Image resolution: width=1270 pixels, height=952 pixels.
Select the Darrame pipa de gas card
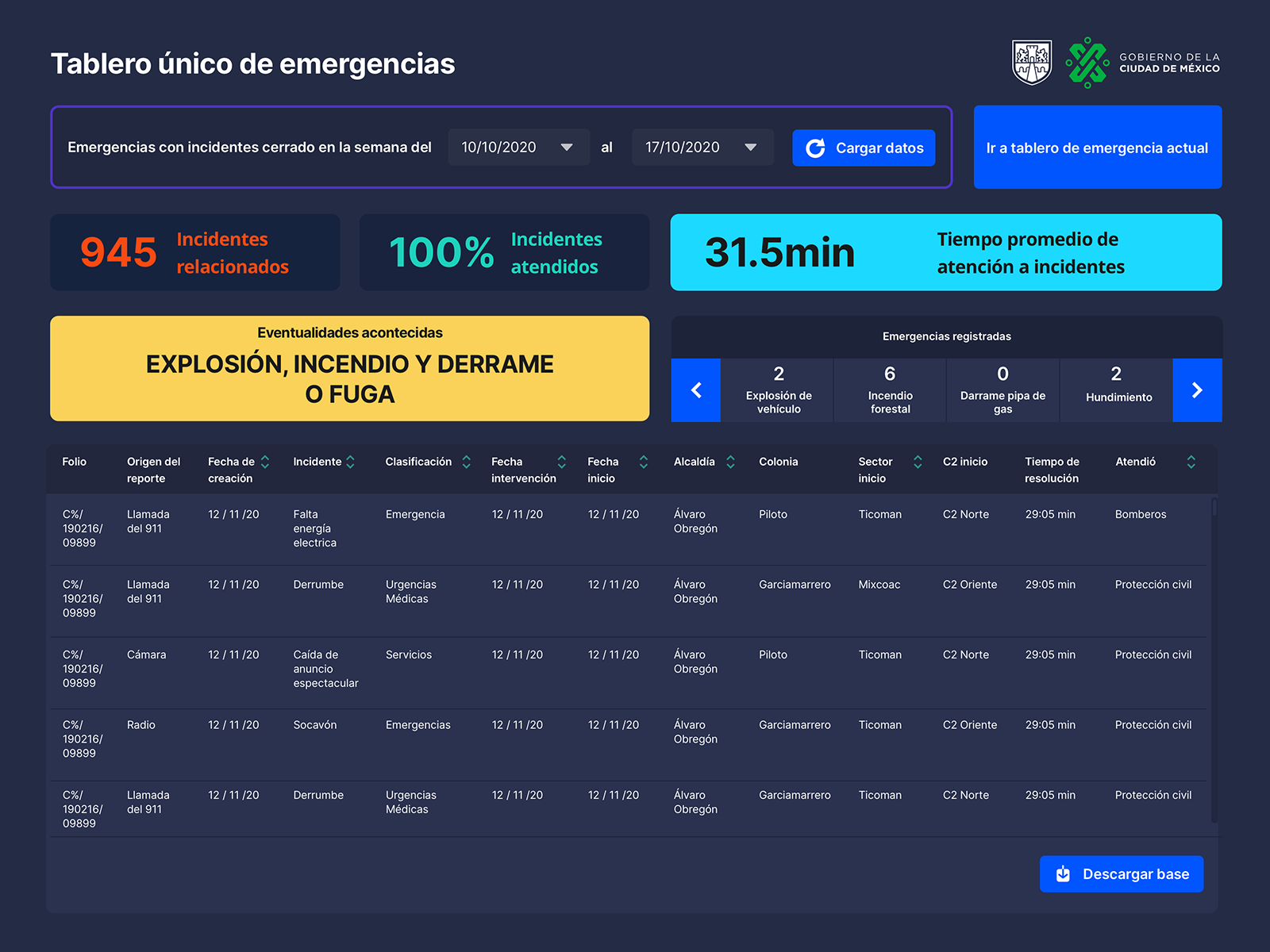pyautogui.click(x=1003, y=390)
